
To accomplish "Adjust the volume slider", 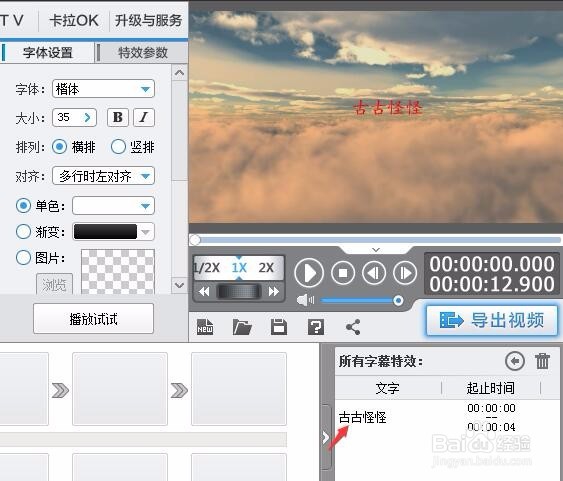I will (362, 300).
